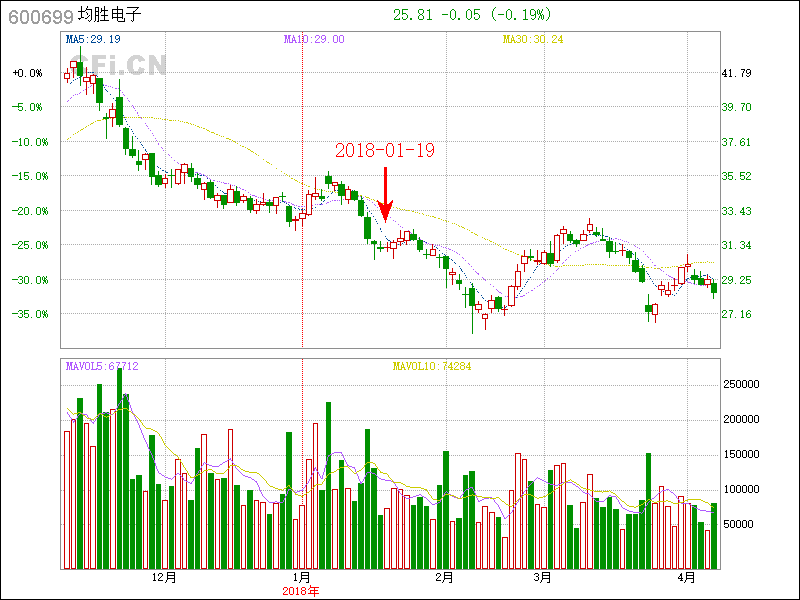Viewport: 800px width, 600px height.
Task: Select the 4月 marker on time axis
Action: (x=687, y=578)
